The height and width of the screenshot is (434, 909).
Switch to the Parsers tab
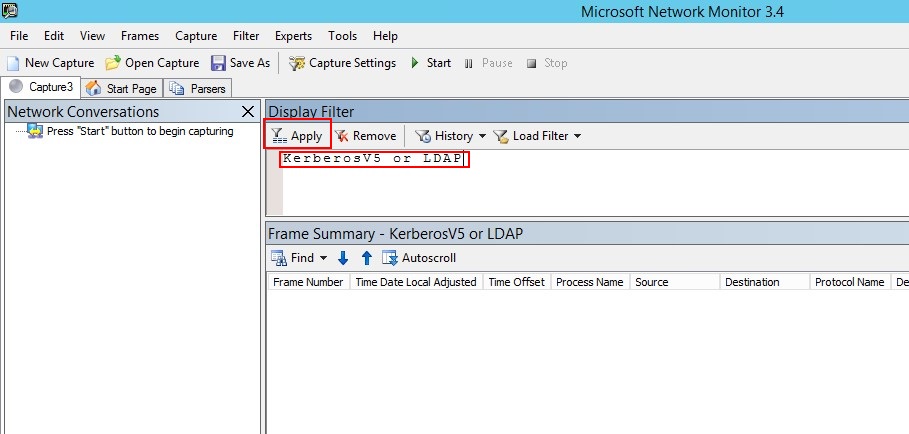click(198, 89)
